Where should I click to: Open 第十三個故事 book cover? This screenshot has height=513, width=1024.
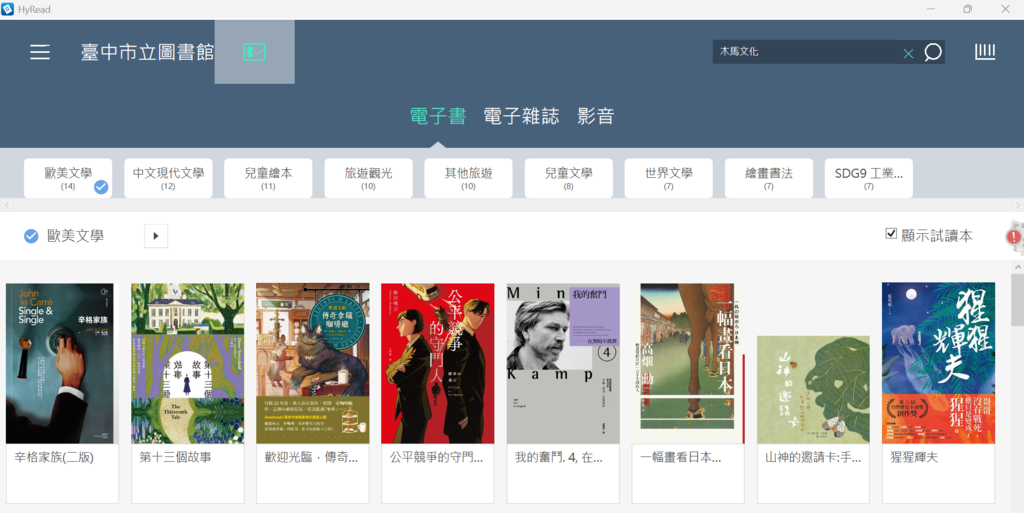pos(187,364)
